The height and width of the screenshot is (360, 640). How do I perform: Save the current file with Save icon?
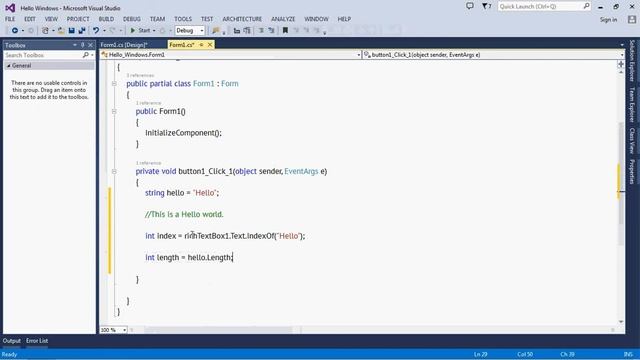click(x=71, y=31)
